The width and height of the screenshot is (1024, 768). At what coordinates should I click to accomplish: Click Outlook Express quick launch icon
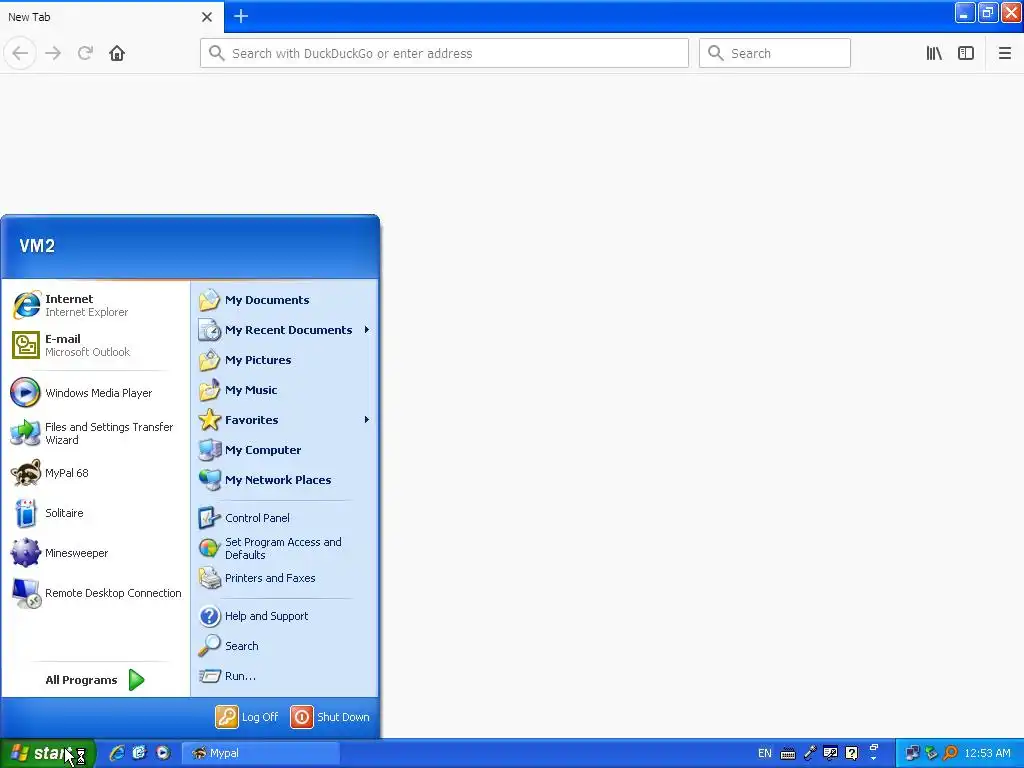pyautogui.click(x=140, y=753)
